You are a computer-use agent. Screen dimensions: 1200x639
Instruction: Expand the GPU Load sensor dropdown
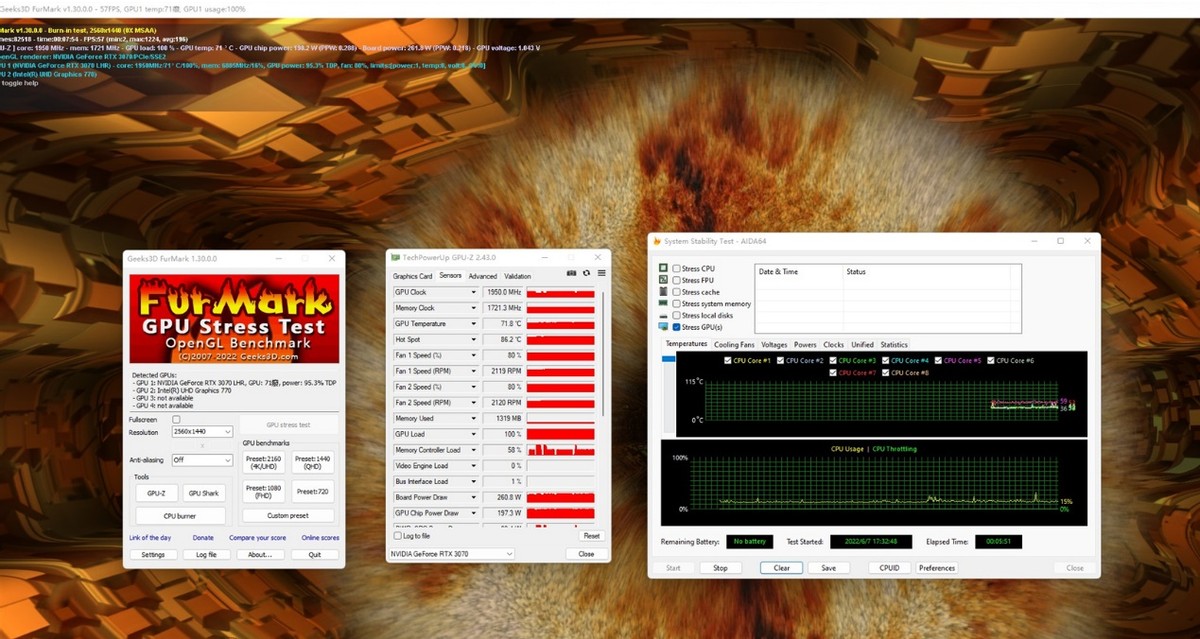click(474, 434)
